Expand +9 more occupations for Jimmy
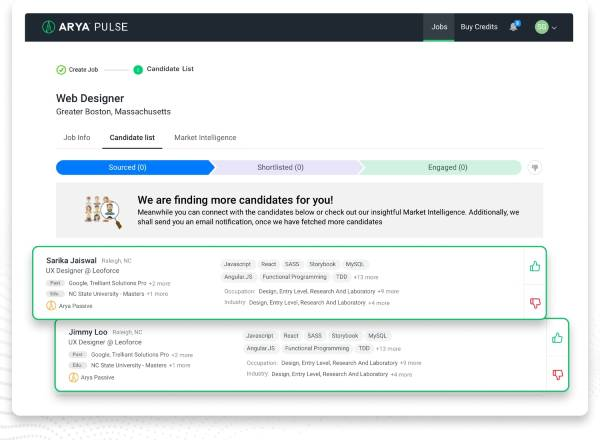 click(x=411, y=363)
